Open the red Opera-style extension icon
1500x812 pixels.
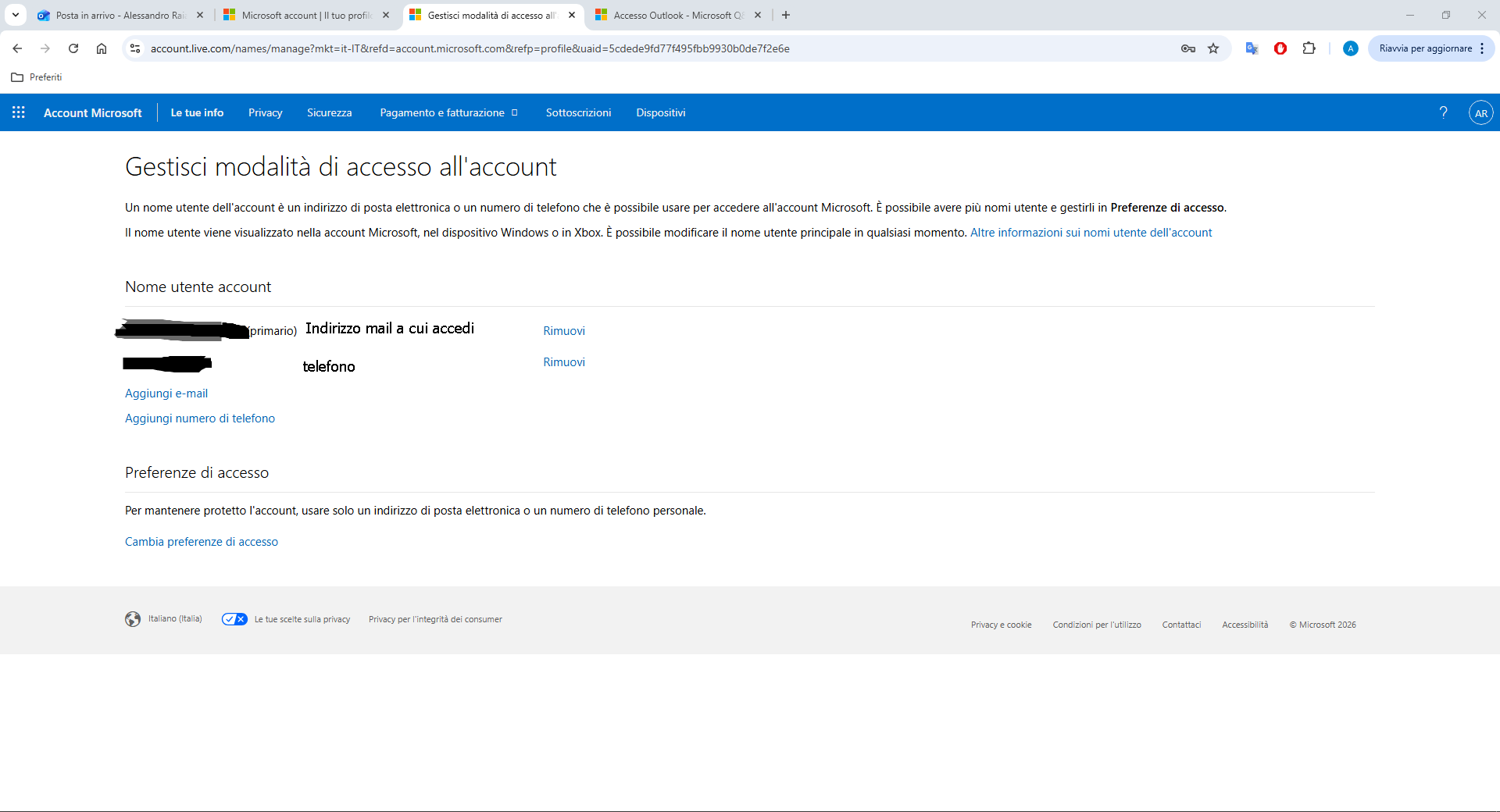(x=1280, y=48)
